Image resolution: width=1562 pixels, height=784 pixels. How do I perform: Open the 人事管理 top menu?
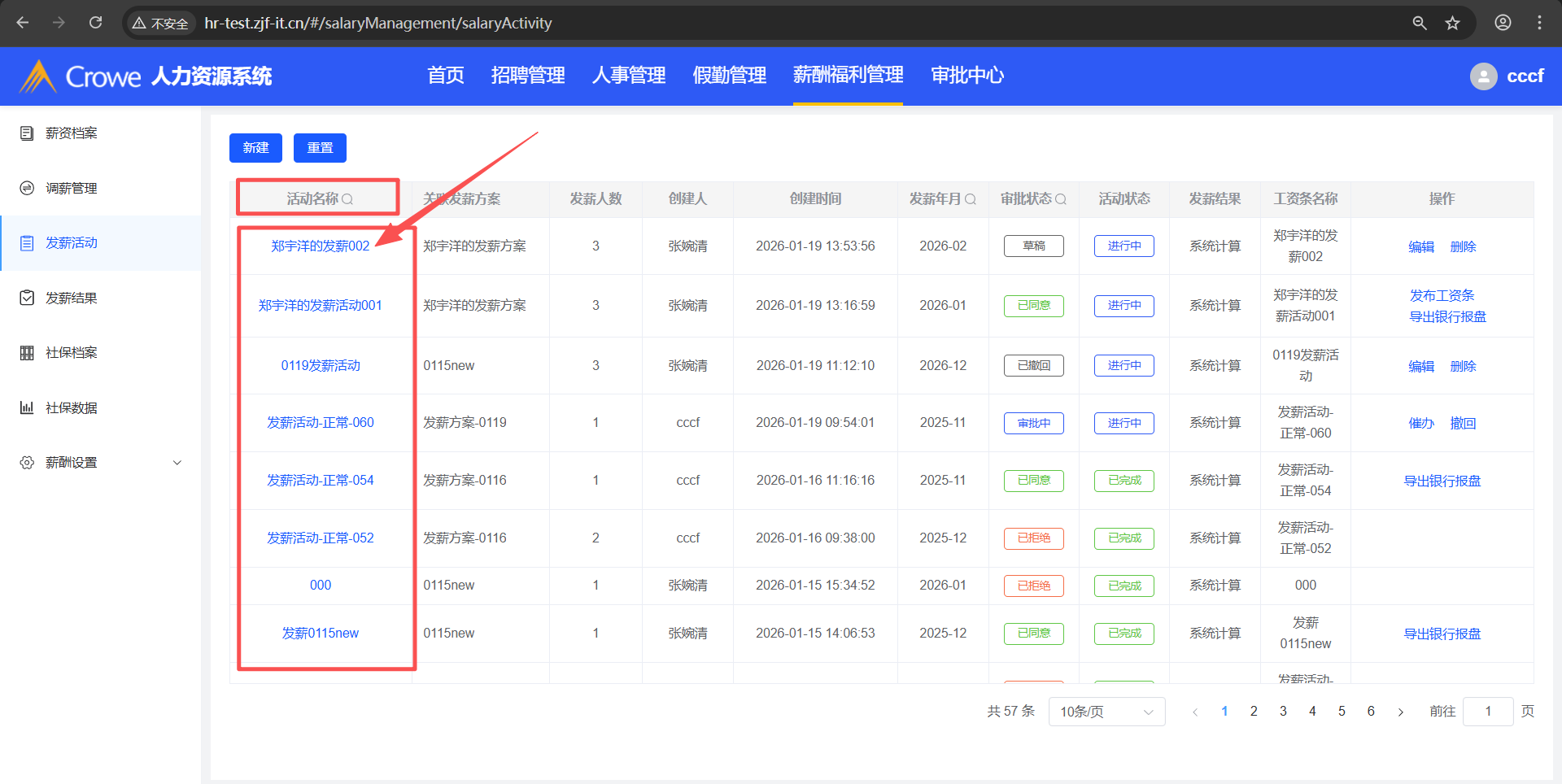pyautogui.click(x=628, y=76)
